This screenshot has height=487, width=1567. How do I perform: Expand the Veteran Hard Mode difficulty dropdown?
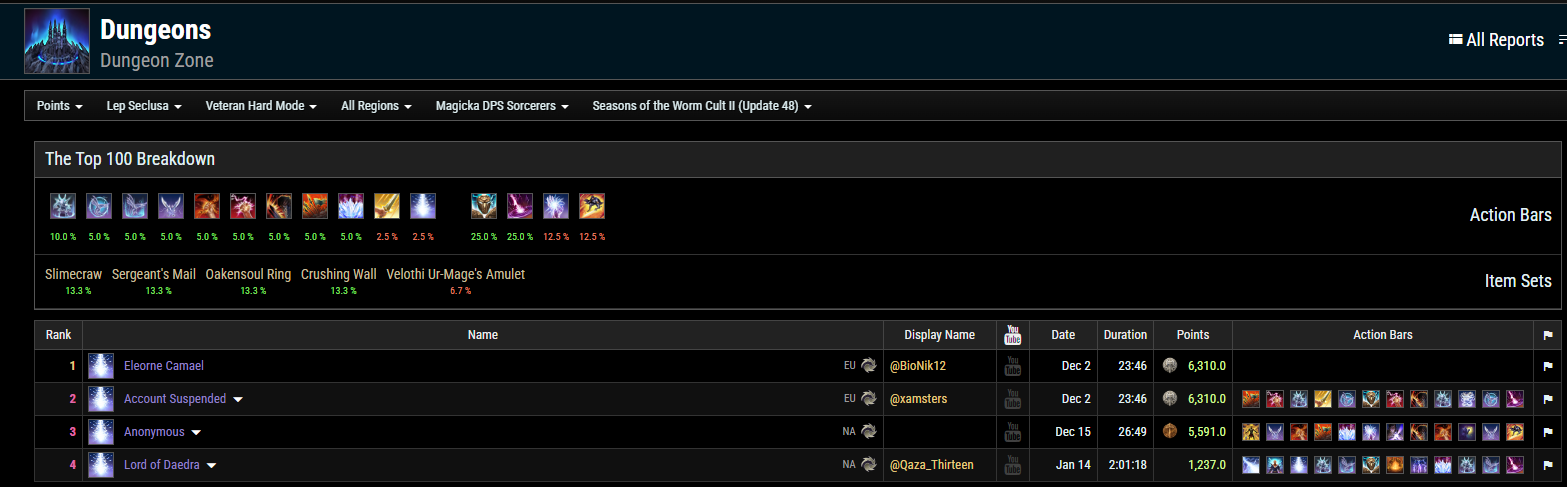[x=261, y=106]
